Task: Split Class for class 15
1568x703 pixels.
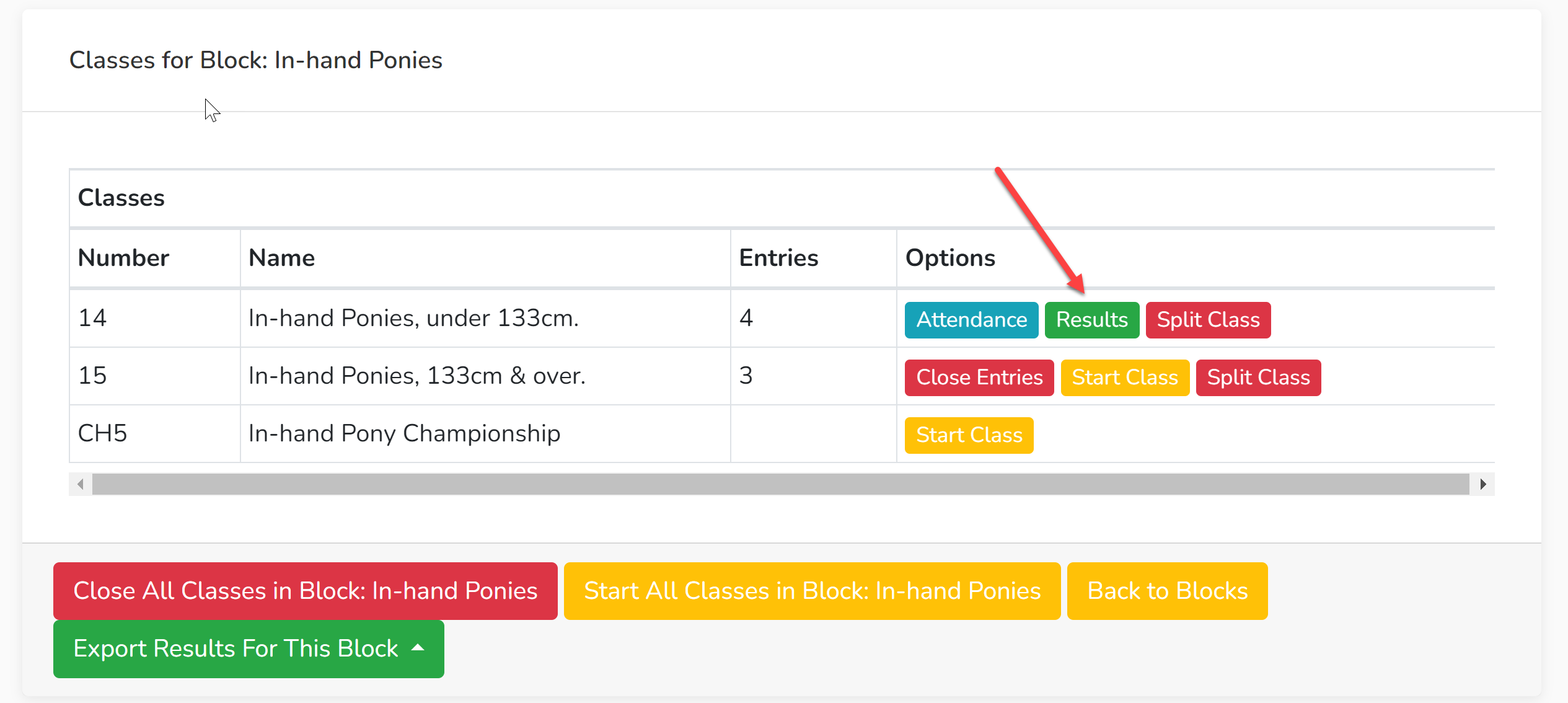Action: 1258,378
